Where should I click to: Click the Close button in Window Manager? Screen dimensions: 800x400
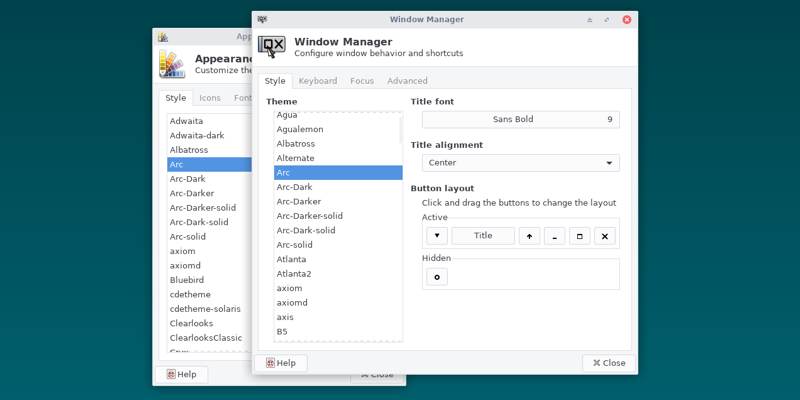[x=609, y=363]
